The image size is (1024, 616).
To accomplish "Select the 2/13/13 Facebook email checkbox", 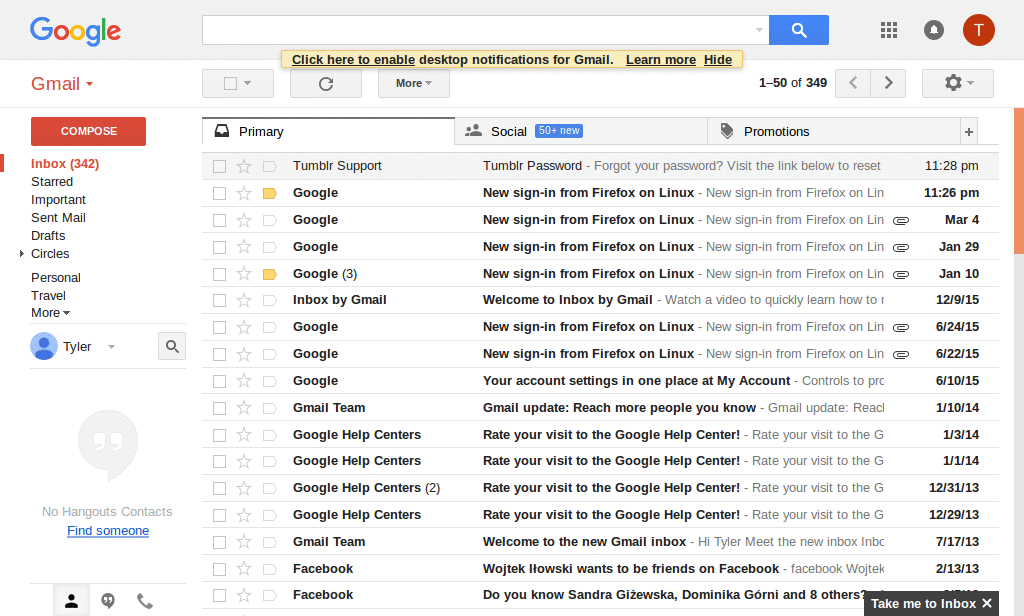I will [219, 569].
